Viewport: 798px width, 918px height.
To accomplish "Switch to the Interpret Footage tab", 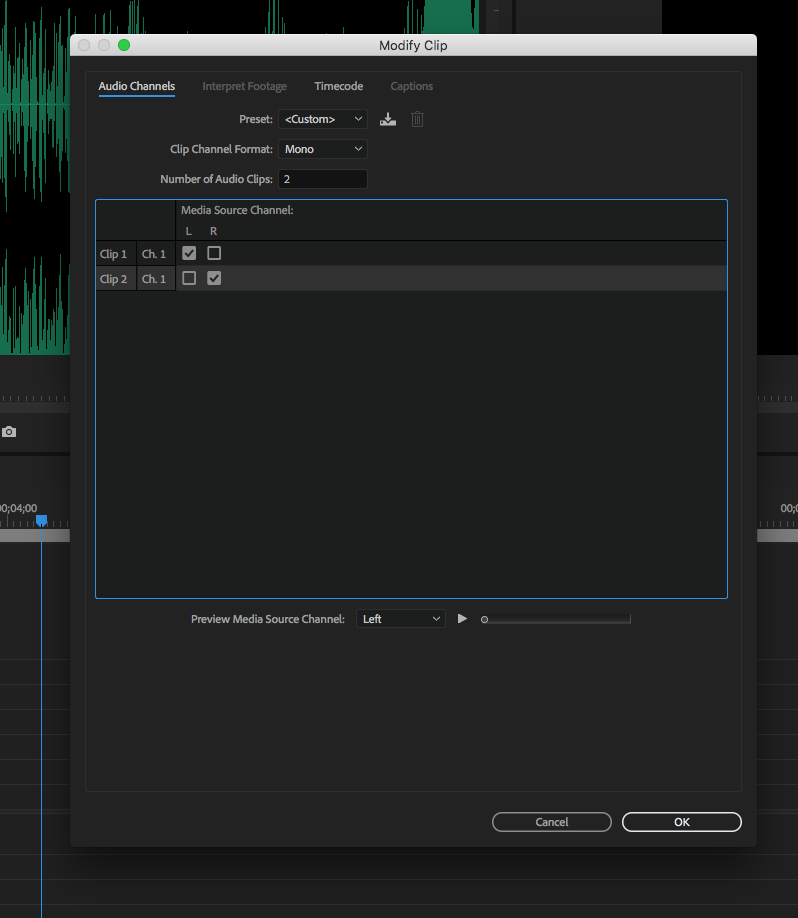I will click(244, 86).
